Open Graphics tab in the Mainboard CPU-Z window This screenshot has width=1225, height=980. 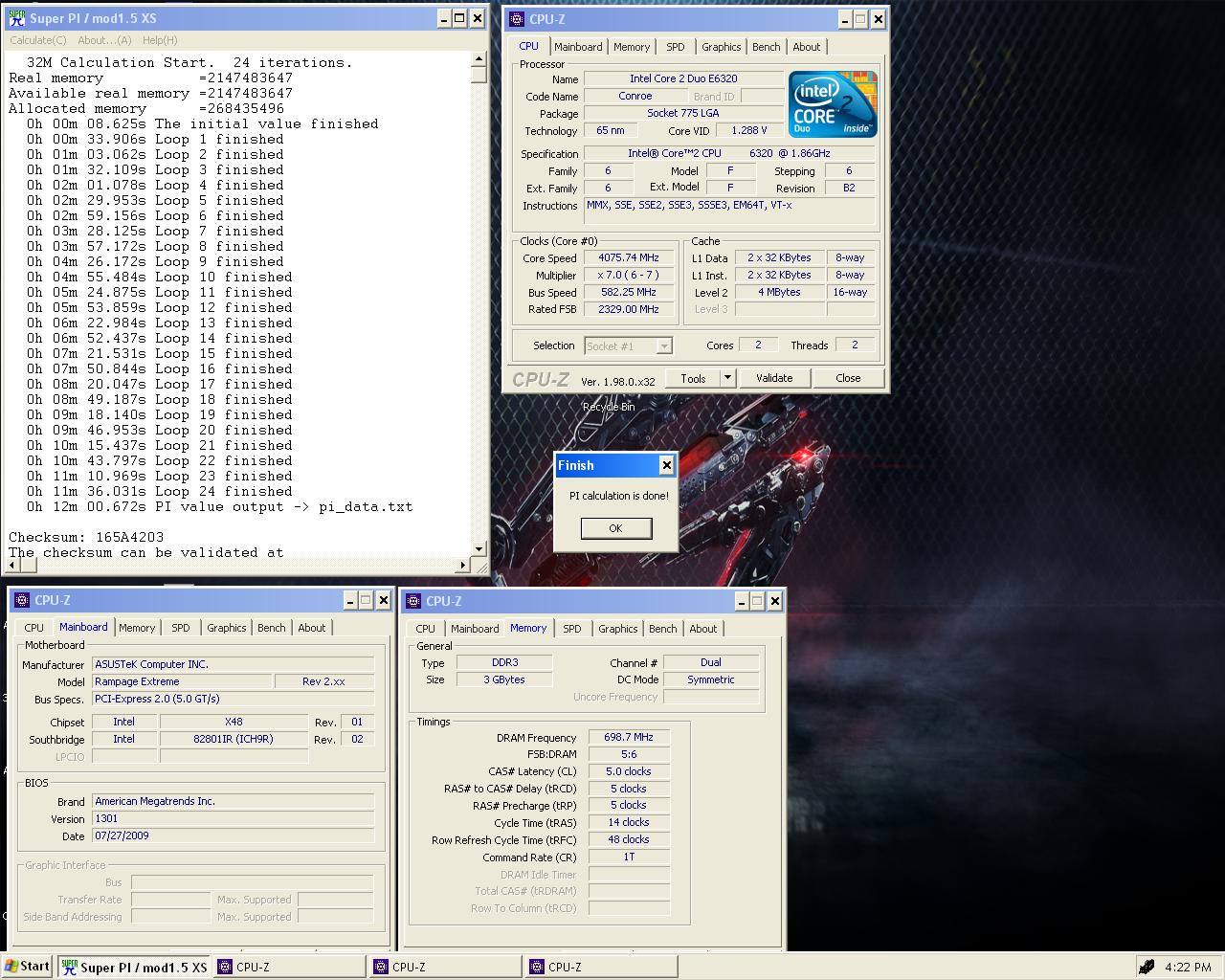pyautogui.click(x=226, y=628)
